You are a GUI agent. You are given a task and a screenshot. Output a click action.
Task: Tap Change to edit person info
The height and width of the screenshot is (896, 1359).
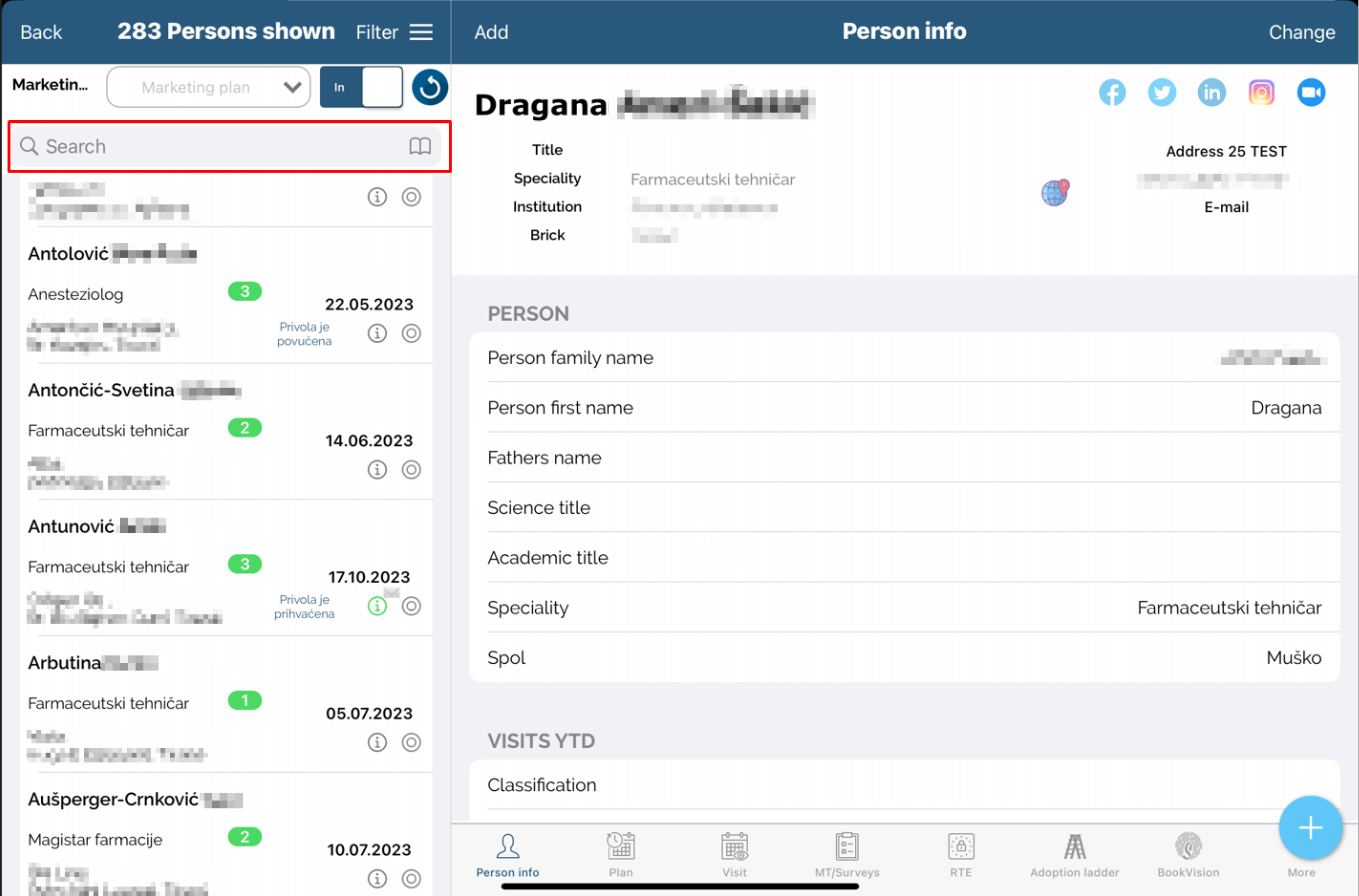click(1301, 32)
